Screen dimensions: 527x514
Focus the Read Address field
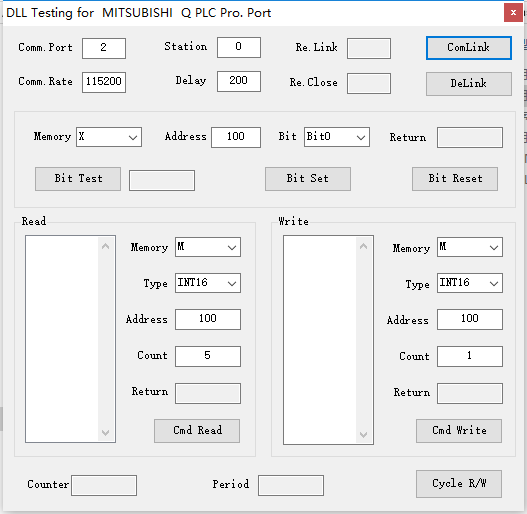208,319
